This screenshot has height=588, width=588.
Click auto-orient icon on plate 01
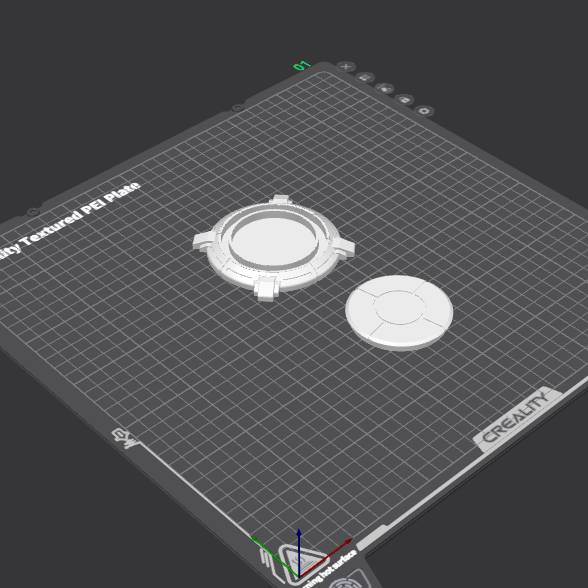pos(365,77)
